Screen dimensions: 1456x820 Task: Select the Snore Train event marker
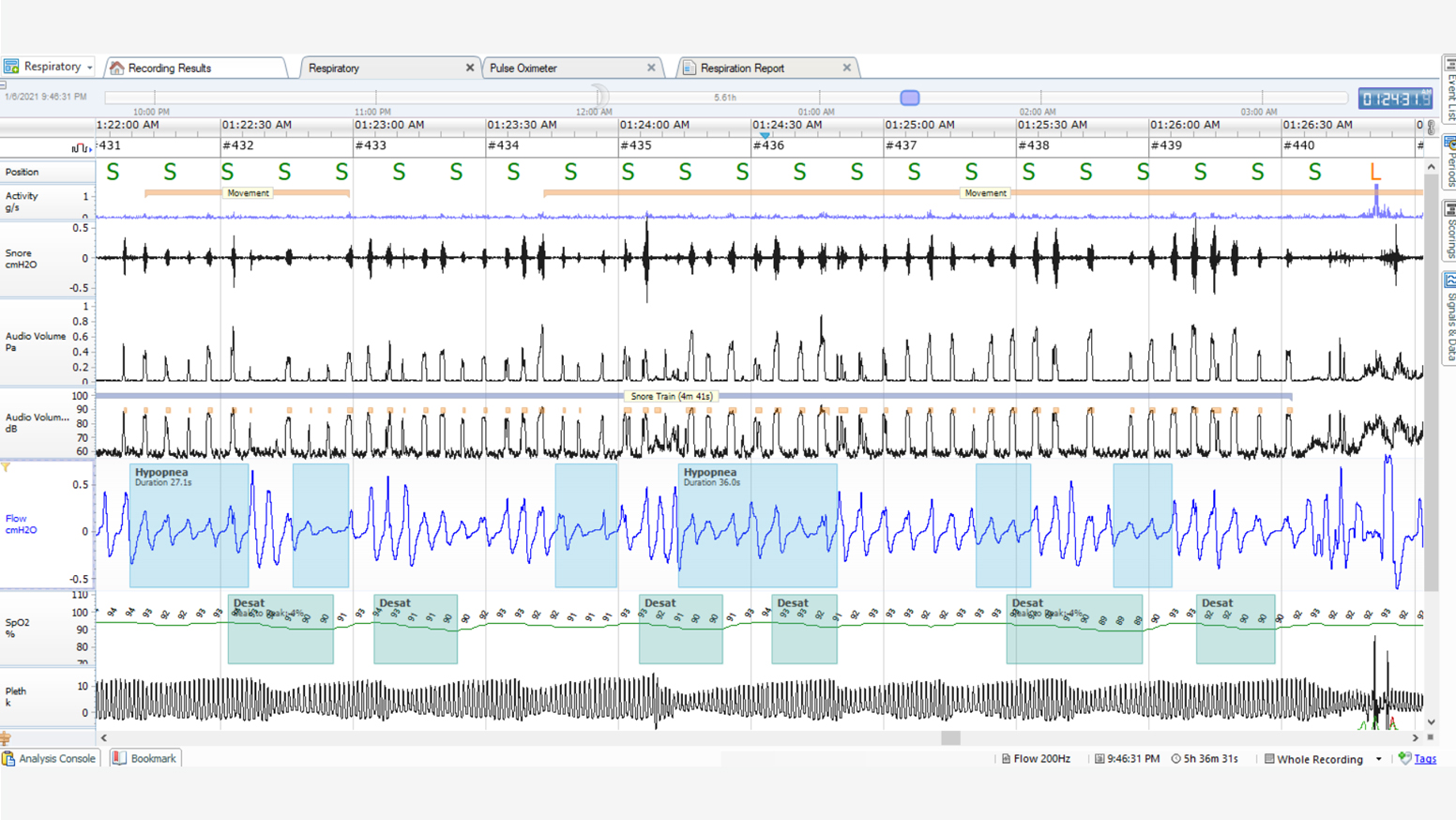point(671,397)
